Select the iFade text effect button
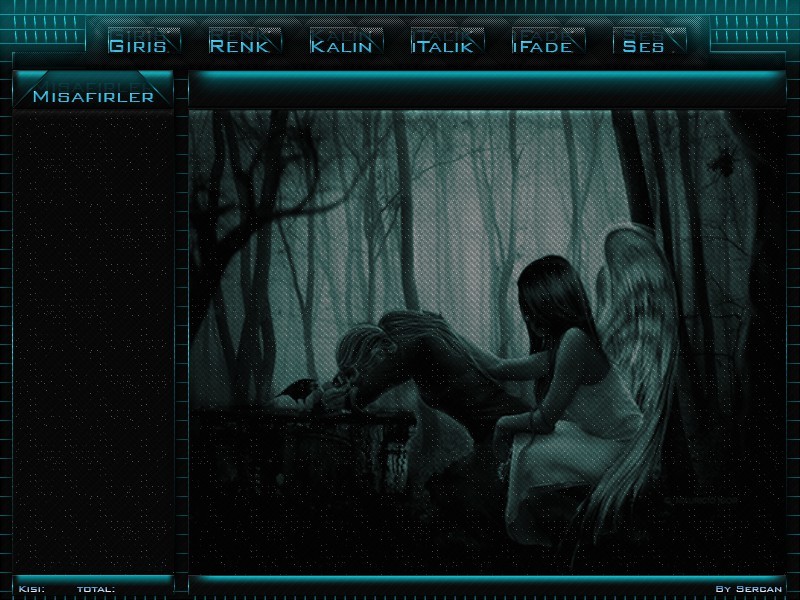 tap(548, 41)
